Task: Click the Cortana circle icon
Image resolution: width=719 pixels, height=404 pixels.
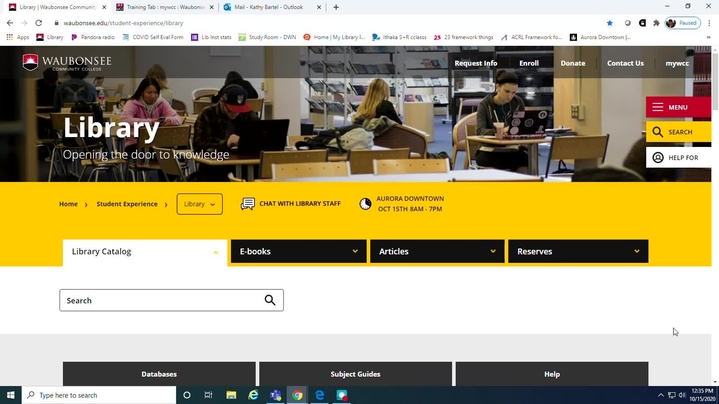Action: coord(187,395)
